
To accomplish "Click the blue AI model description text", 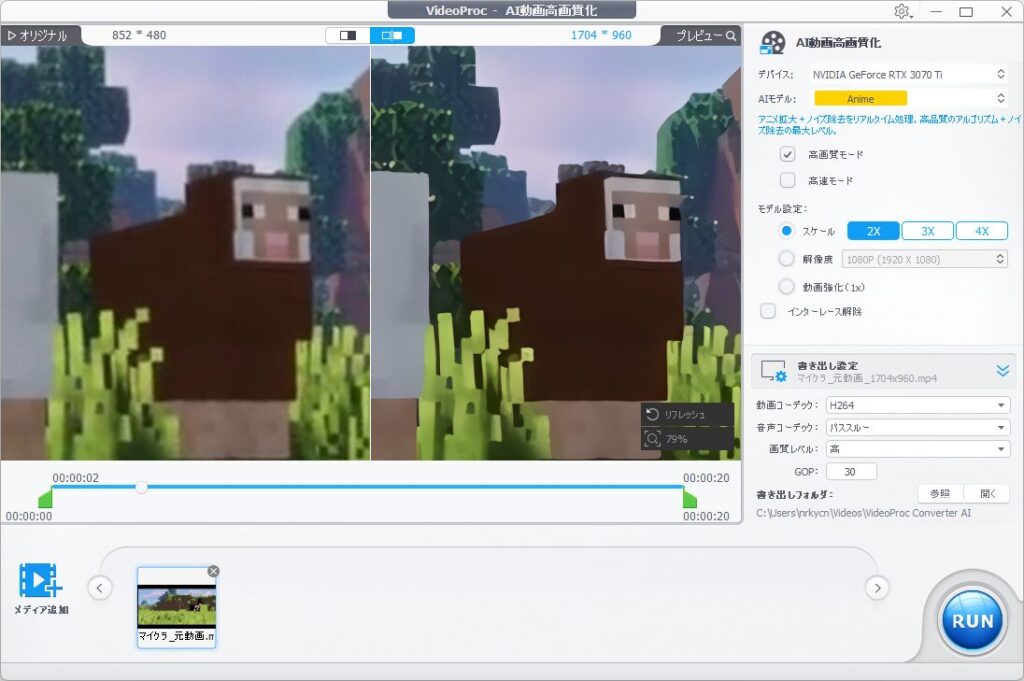I will point(889,125).
